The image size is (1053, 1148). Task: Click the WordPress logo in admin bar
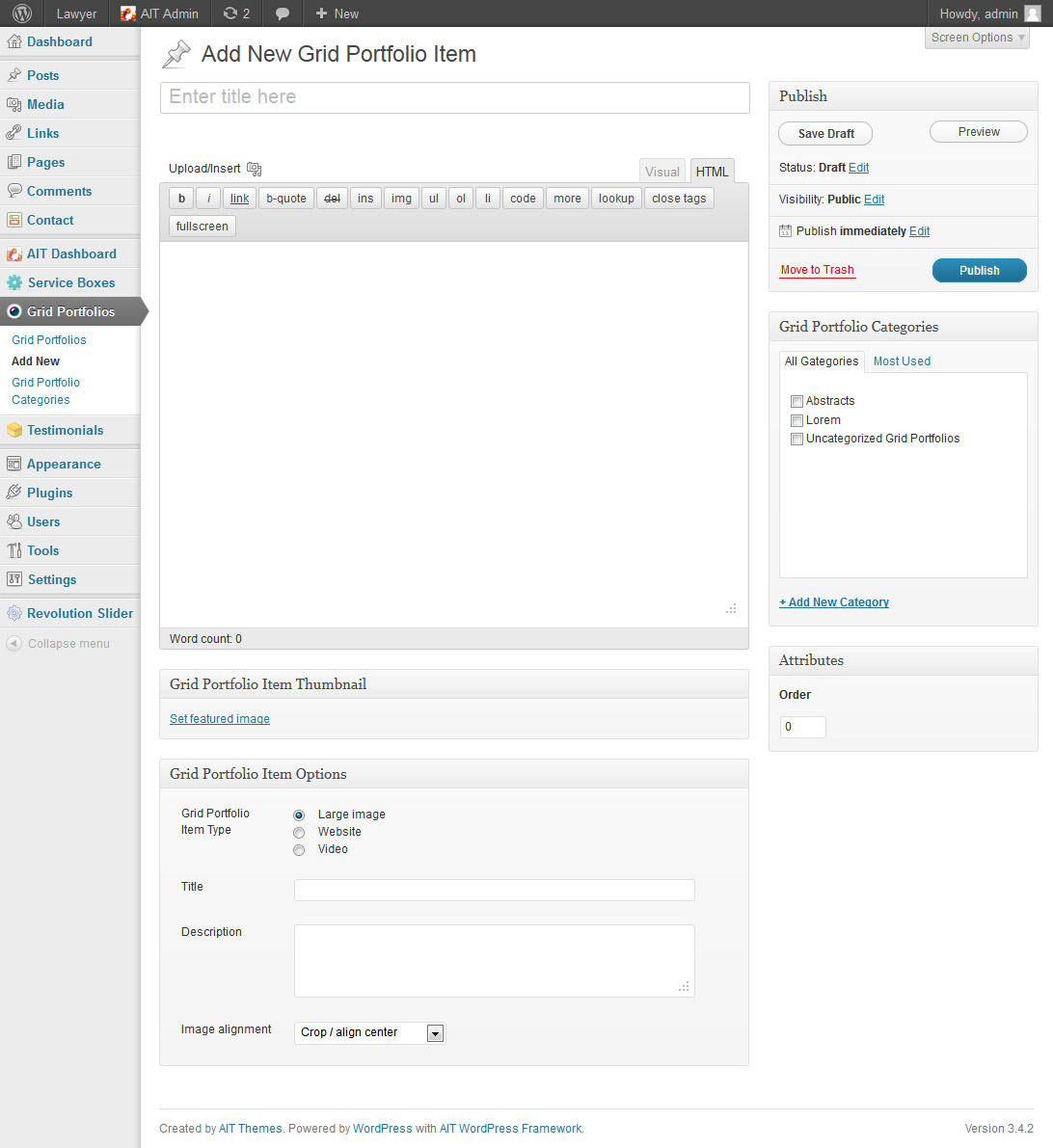tap(22, 13)
